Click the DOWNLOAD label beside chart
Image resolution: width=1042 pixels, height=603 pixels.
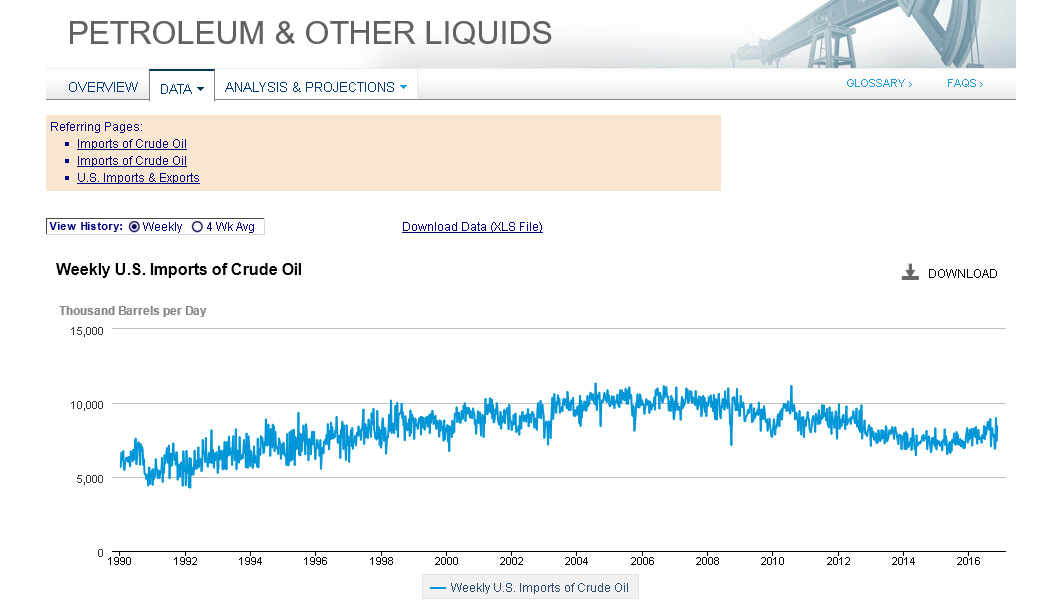tap(962, 273)
